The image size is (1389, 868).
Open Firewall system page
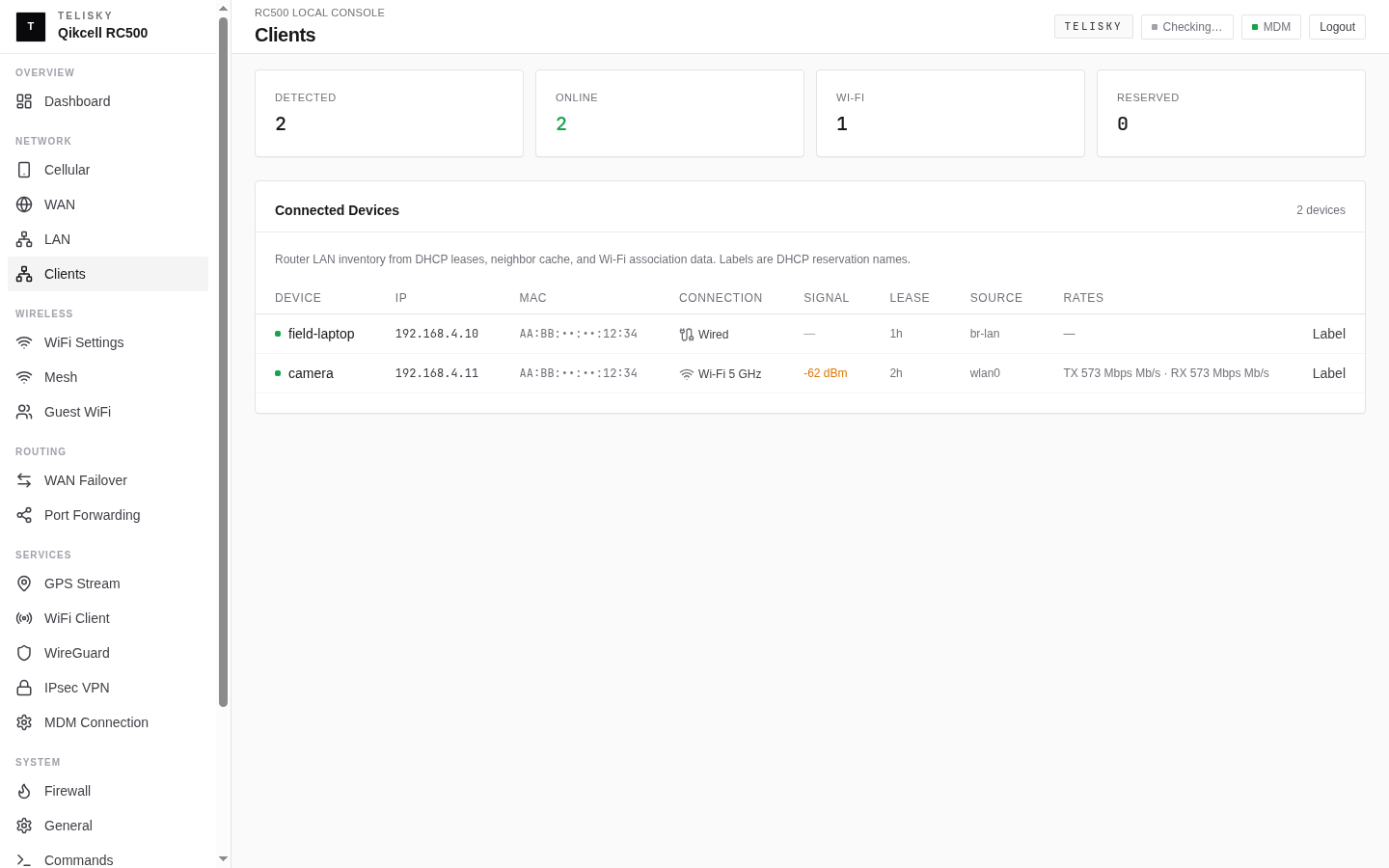[x=108, y=791]
